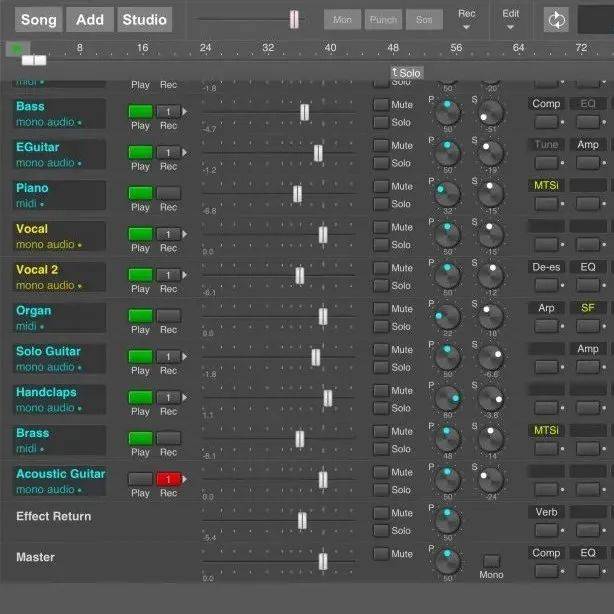Open the Edit dropdown
This screenshot has height=614, width=614.
511,19
